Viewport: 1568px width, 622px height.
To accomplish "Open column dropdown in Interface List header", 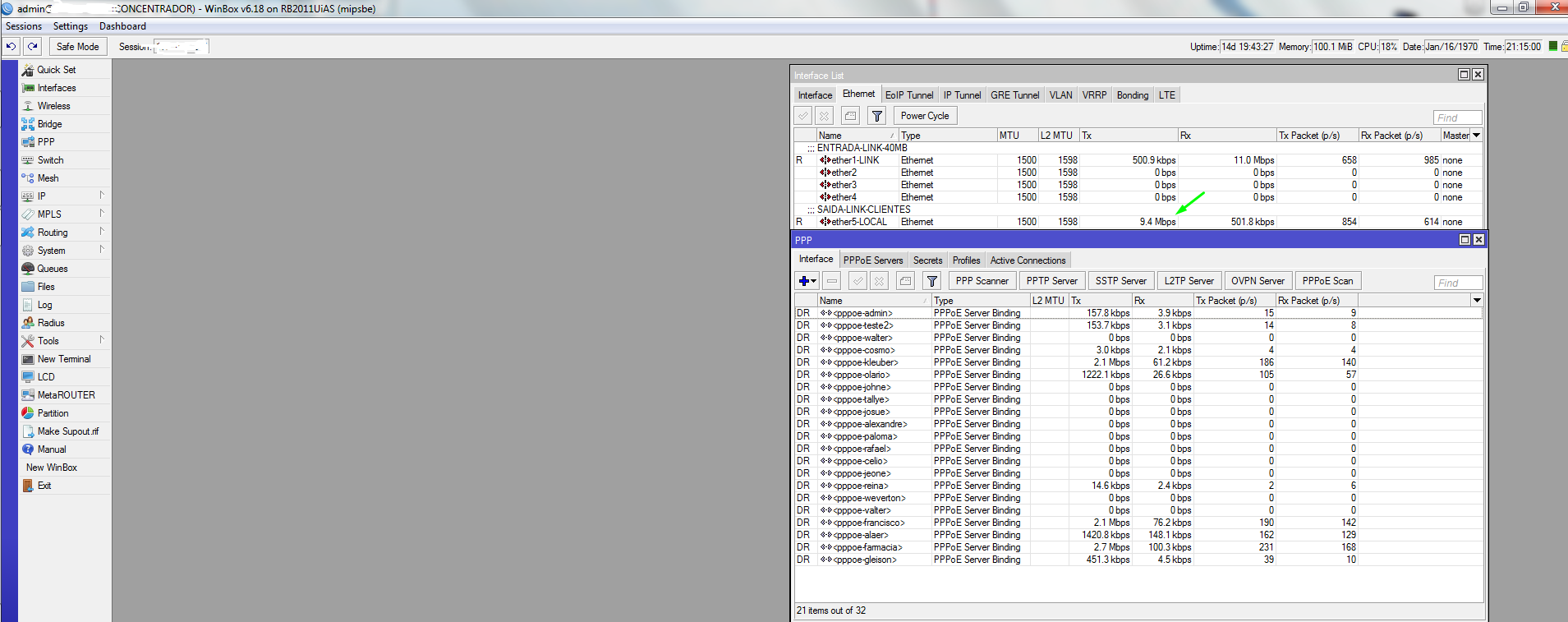I will 1477,136.
